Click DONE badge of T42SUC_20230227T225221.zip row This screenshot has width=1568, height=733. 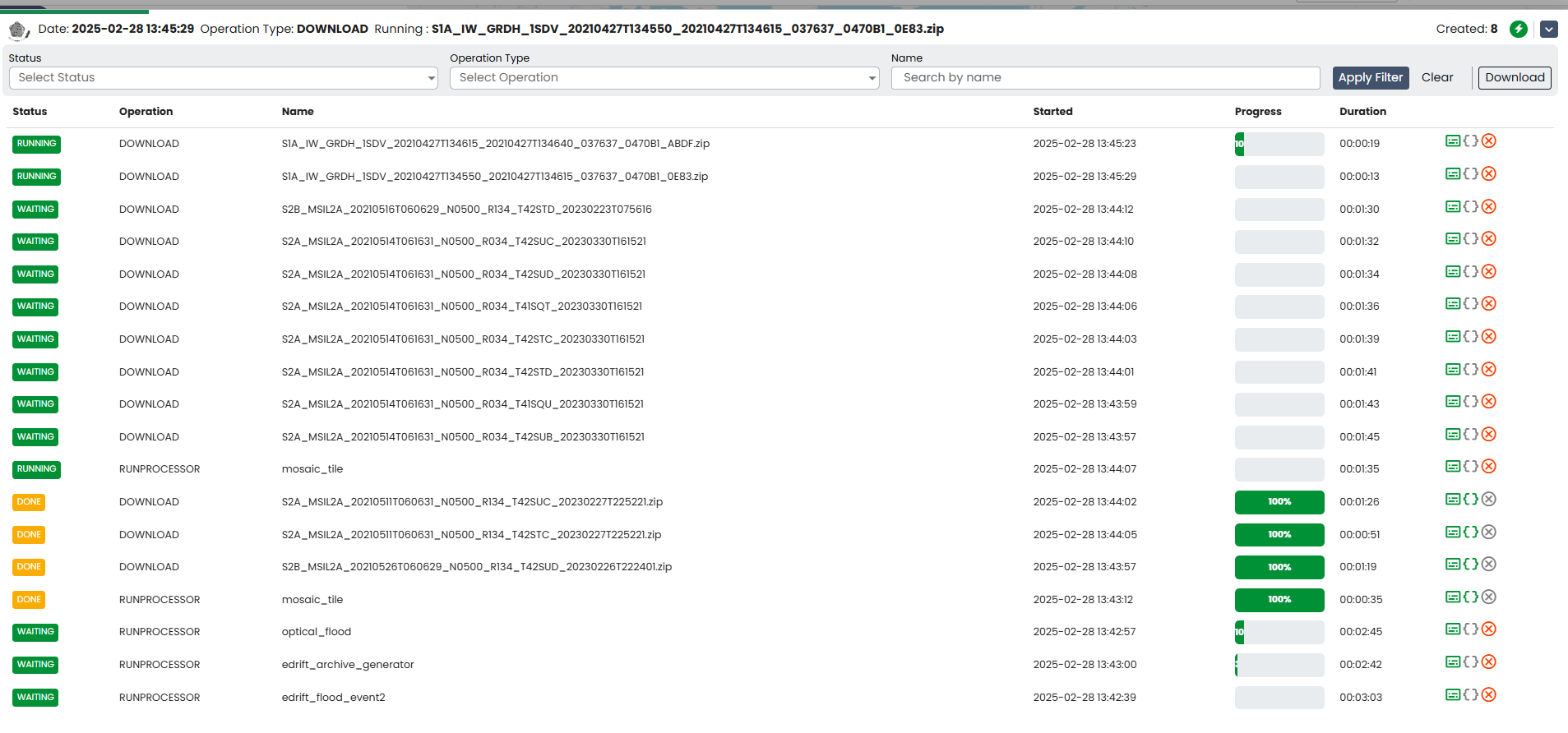tap(29, 502)
